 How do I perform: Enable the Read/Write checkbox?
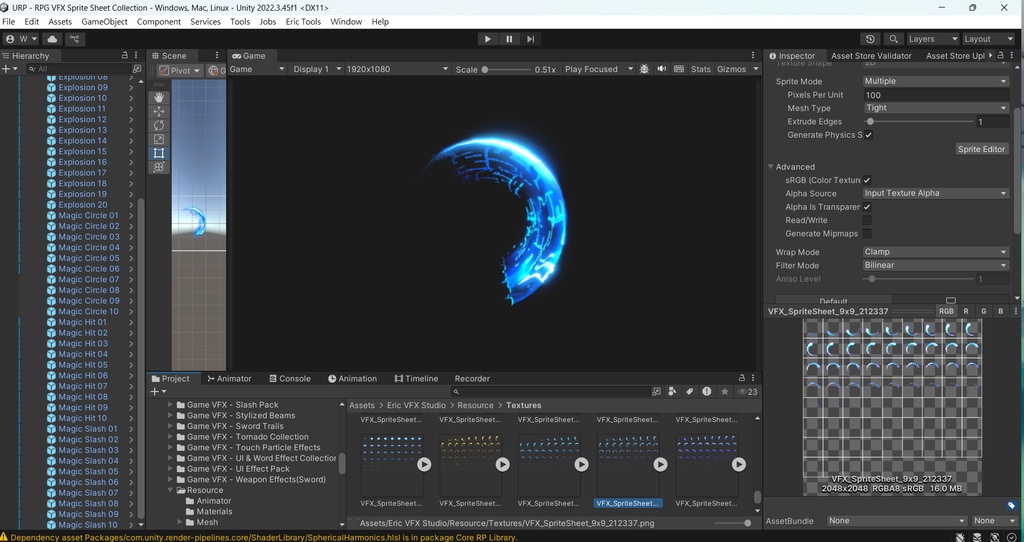867,220
